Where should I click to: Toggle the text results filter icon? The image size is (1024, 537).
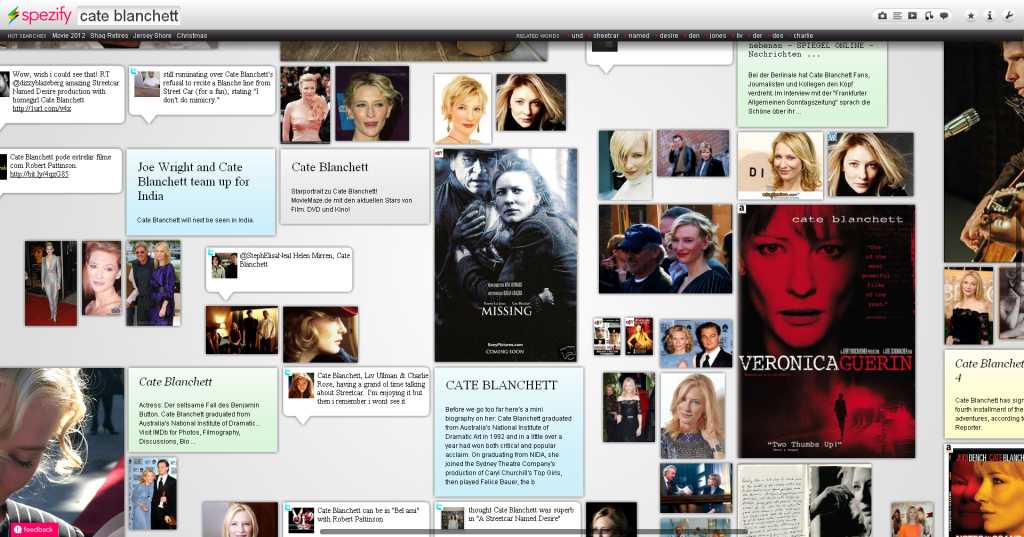coord(897,16)
